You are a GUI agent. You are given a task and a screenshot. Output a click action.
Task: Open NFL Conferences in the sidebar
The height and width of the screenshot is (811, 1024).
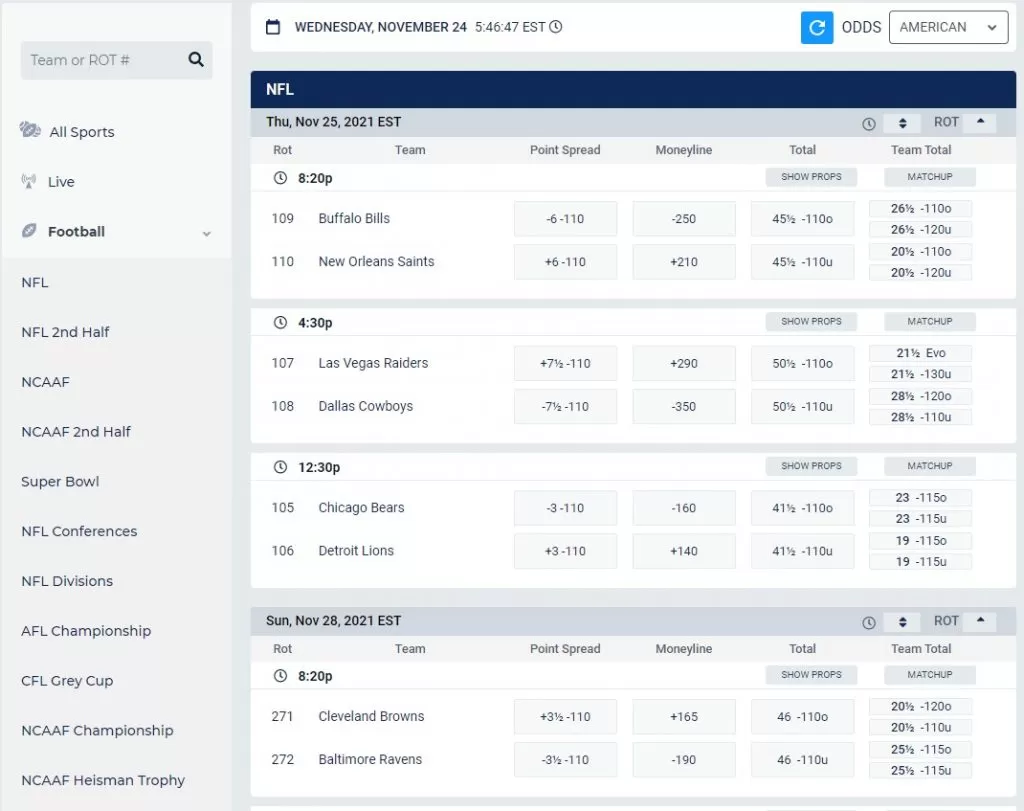[x=79, y=531]
